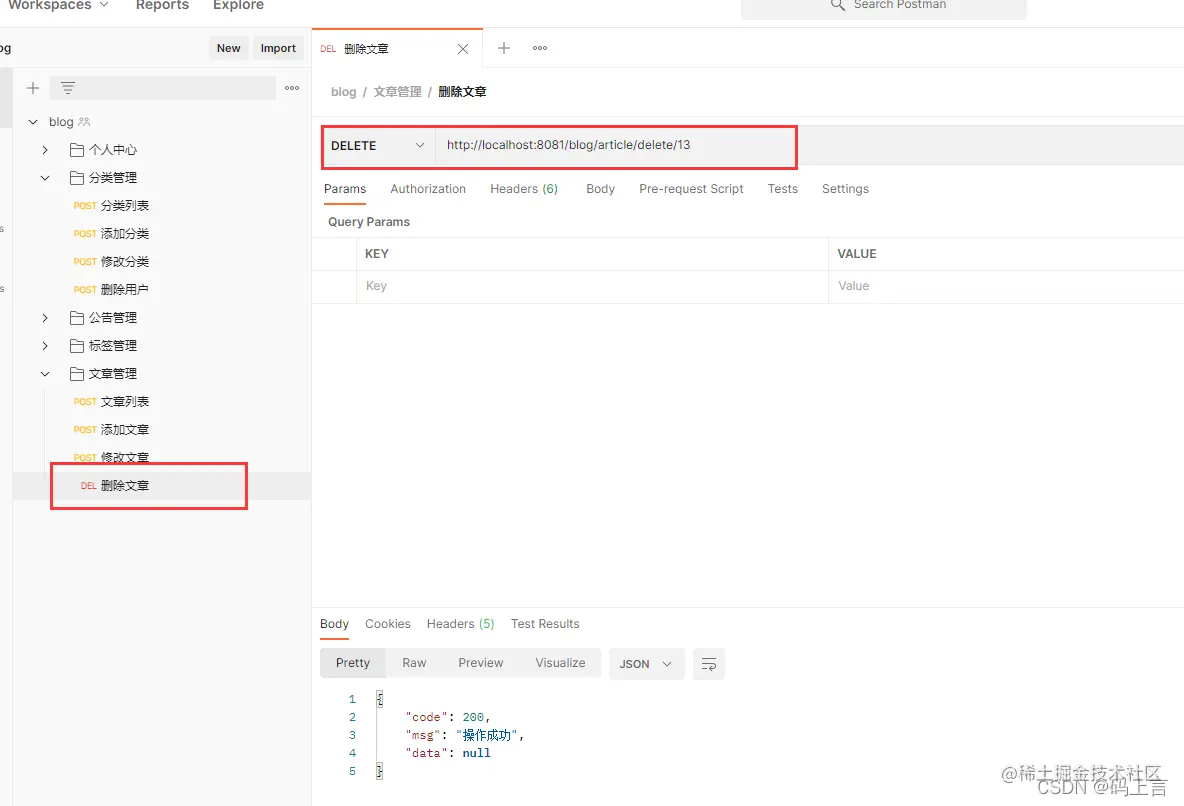Open the Reports menu
Viewport: 1184px width, 806px height.
tap(162, 5)
